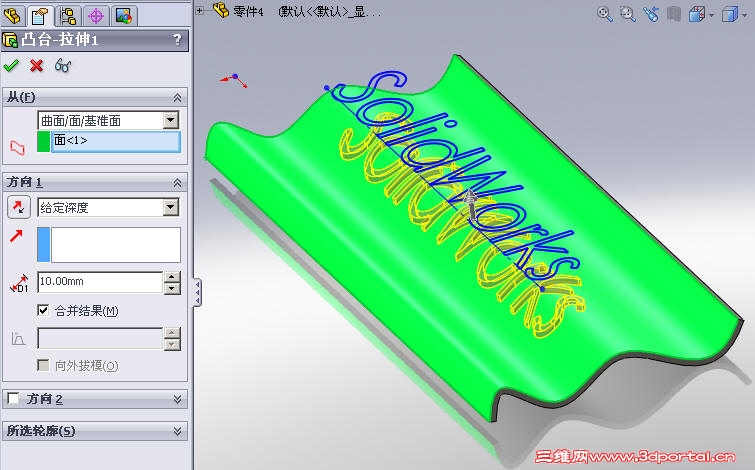Click the help question mark for 凸台-拉伸1
Viewport: 755px width, 470px height.
tap(177, 39)
